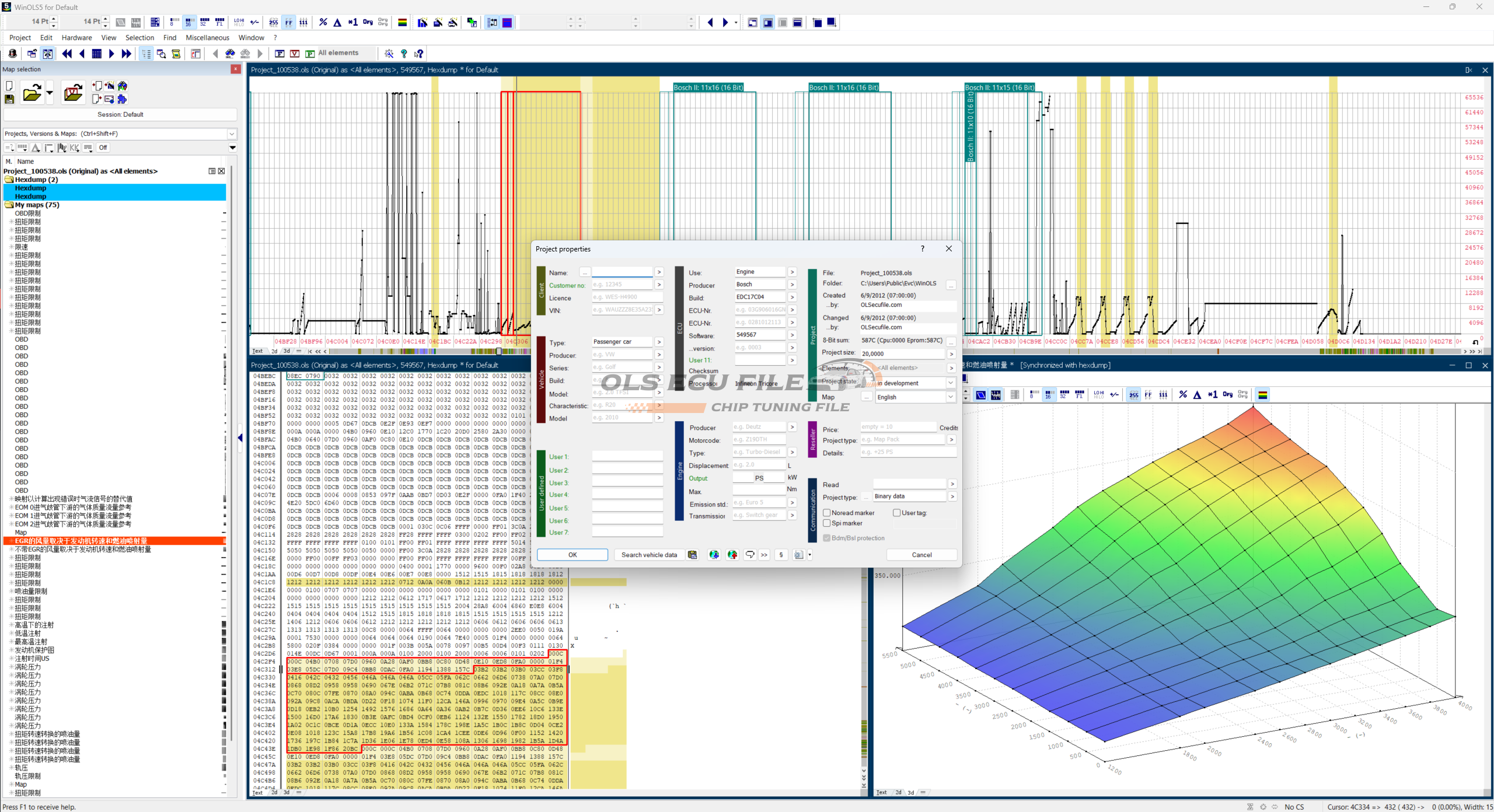Open the Miscellaneous menu

point(207,38)
